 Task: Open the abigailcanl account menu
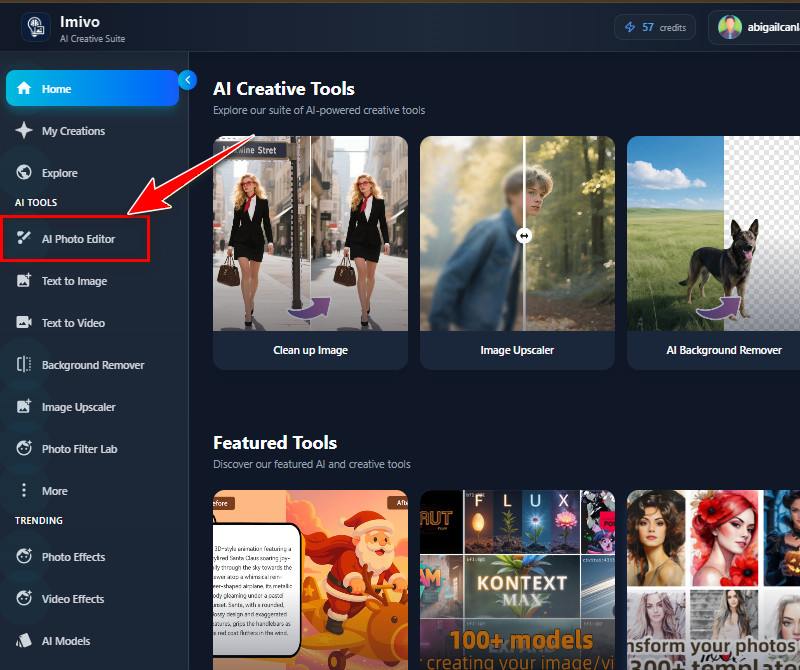pyautogui.click(x=755, y=27)
